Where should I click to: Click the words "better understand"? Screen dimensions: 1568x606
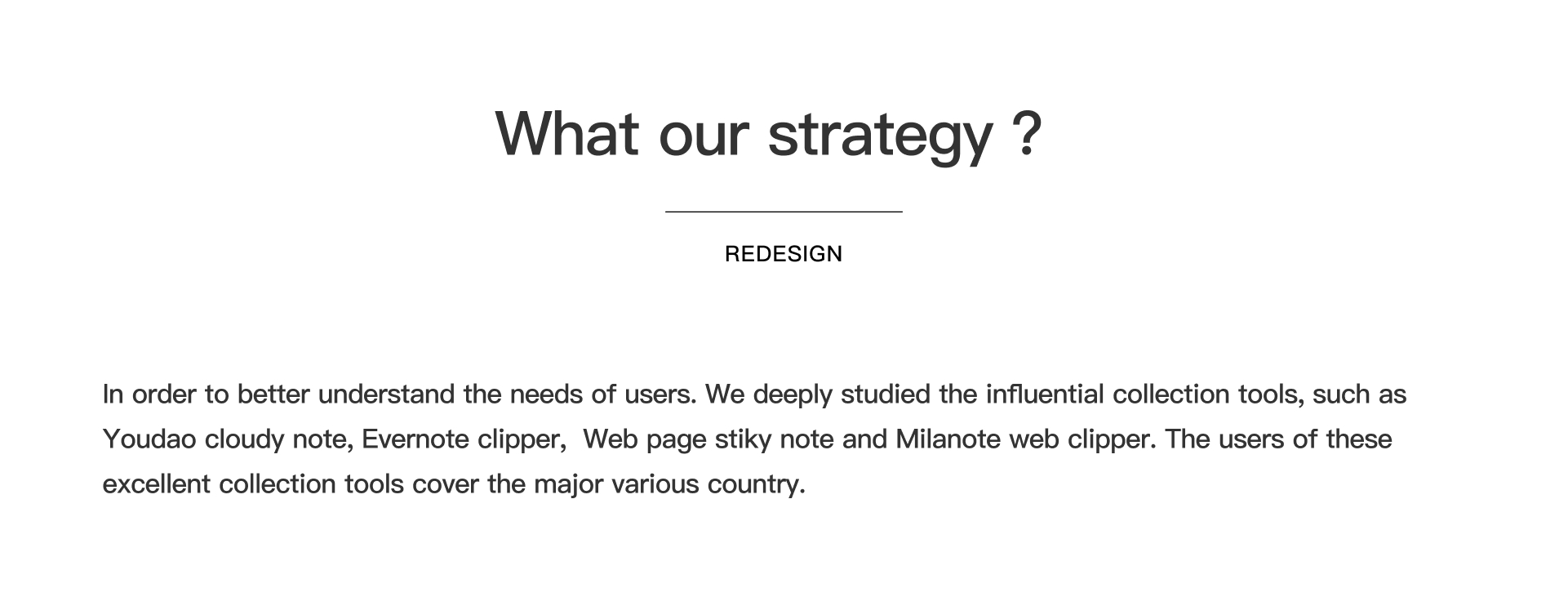click(x=346, y=394)
